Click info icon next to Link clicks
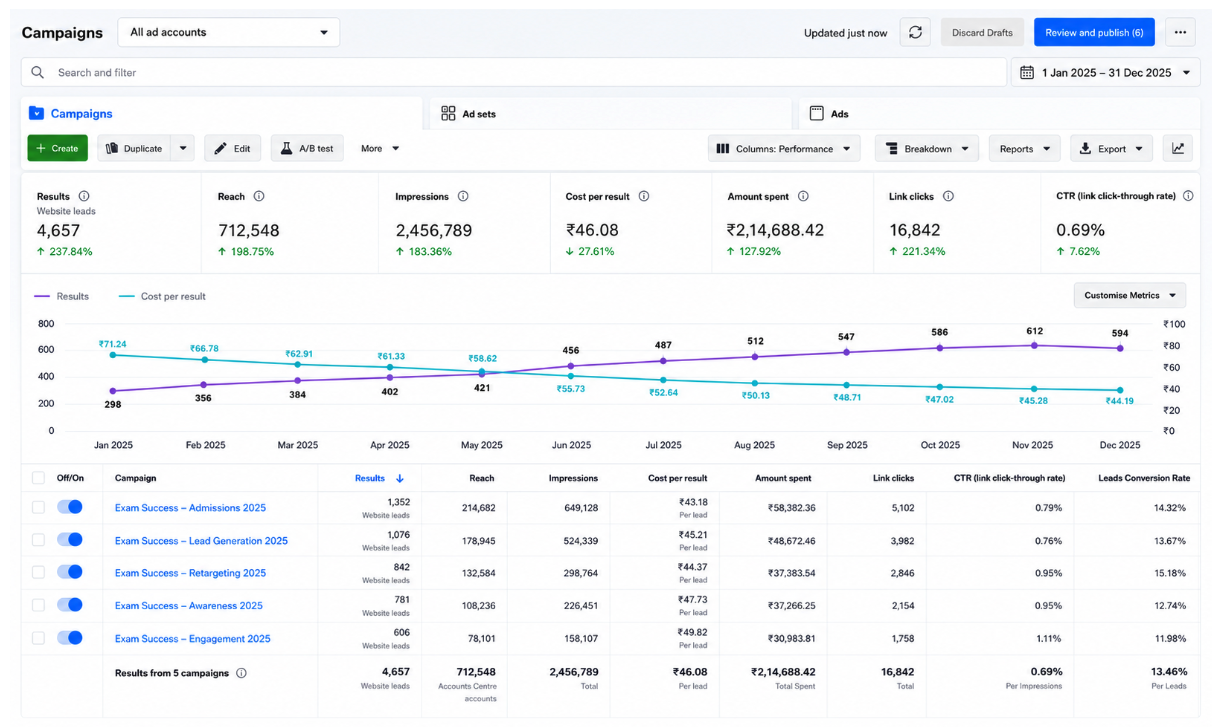 pos(948,196)
